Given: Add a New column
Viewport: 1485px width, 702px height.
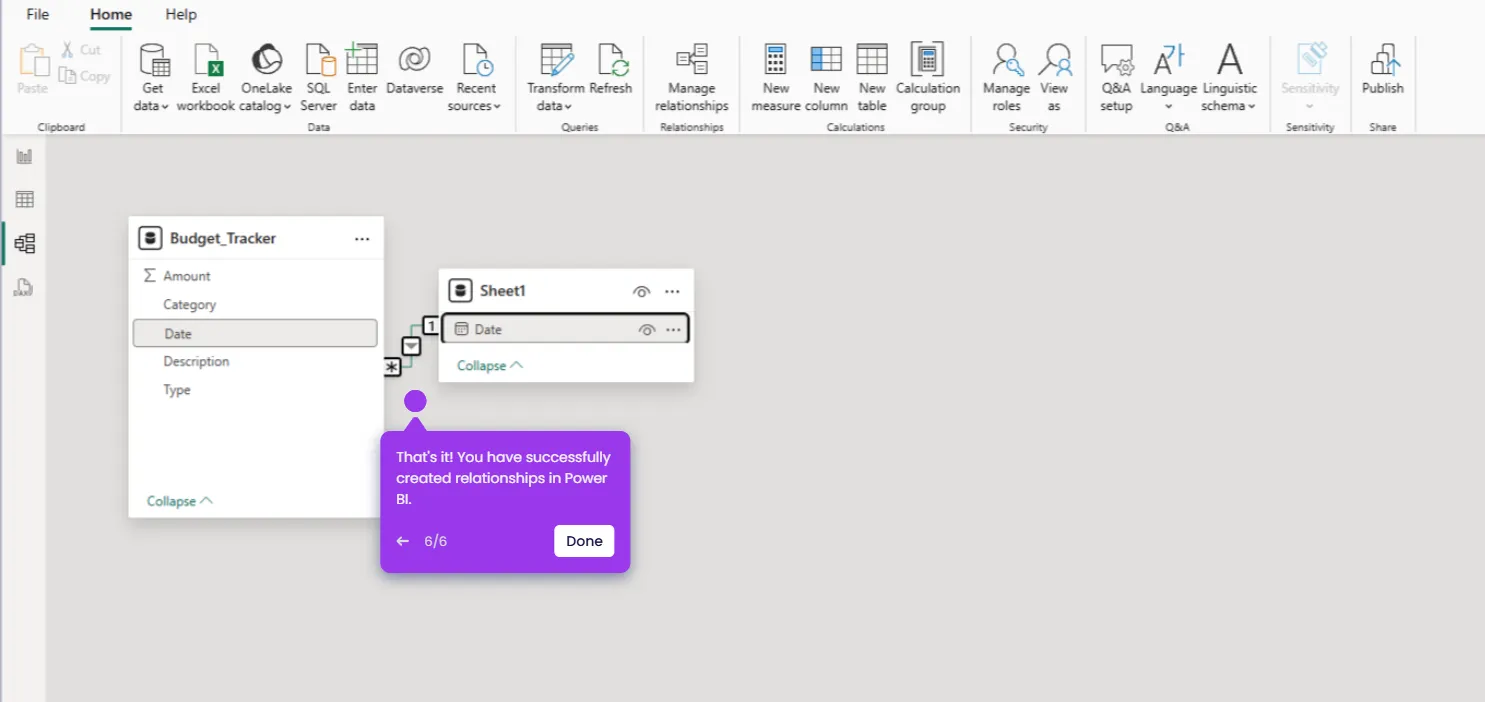Looking at the screenshot, I should pyautogui.click(x=826, y=78).
